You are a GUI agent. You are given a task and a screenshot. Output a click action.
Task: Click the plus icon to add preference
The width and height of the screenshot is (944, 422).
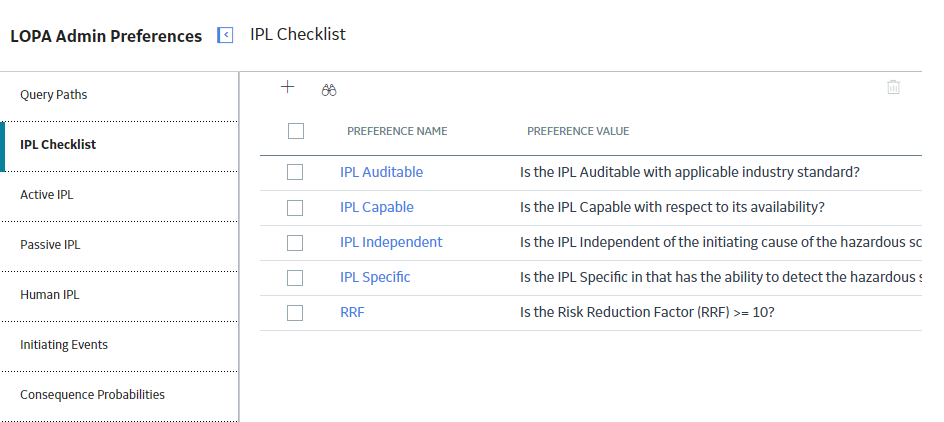(288, 87)
